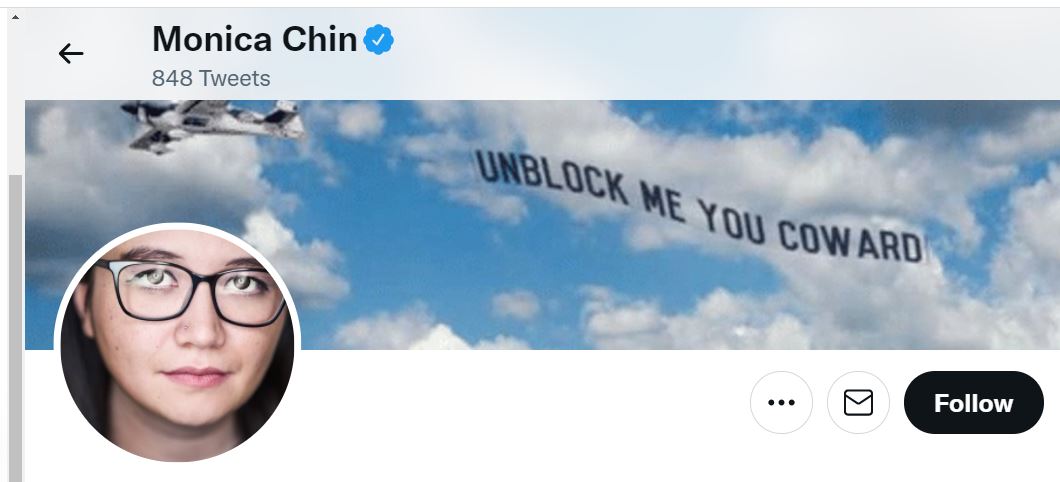Viewport: 1060px width, 482px height.
Task: Open the three-dots more options menu
Action: tap(781, 402)
